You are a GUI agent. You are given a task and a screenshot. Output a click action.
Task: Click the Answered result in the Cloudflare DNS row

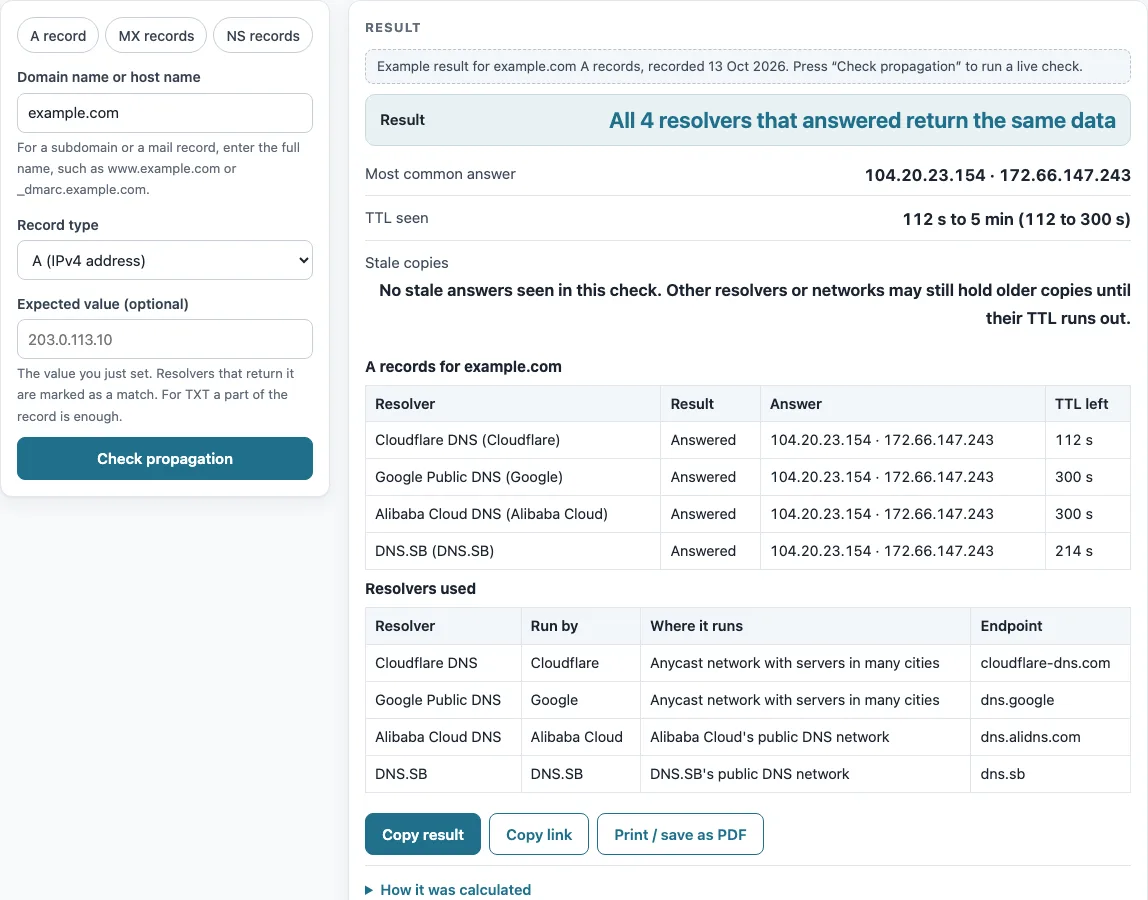point(703,440)
